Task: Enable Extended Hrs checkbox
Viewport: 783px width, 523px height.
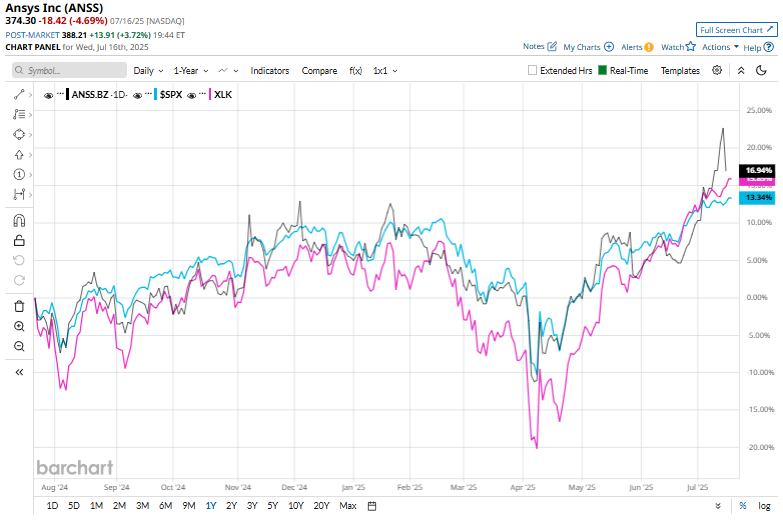Action: pyautogui.click(x=532, y=70)
